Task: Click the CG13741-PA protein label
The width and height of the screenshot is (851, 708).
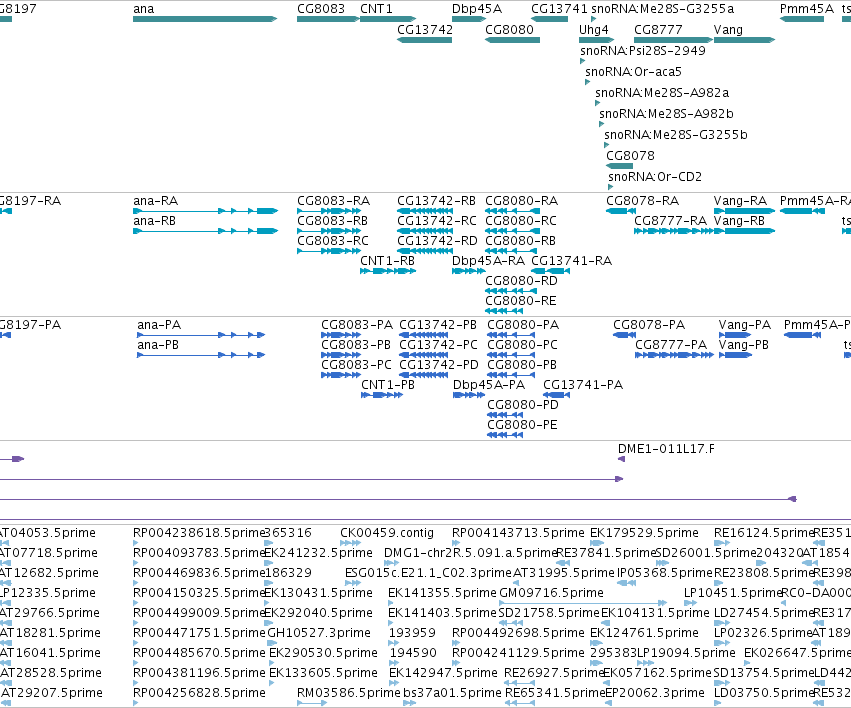Action: pos(583,385)
